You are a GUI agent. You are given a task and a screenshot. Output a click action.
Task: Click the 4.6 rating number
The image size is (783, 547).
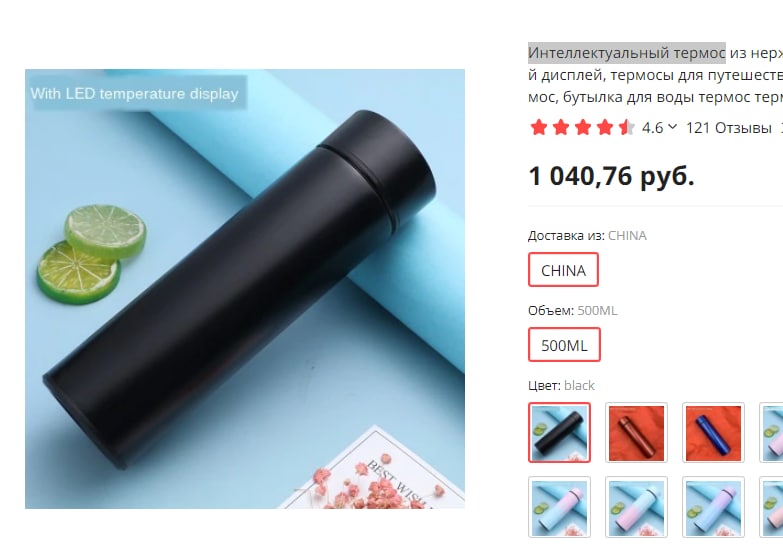click(x=652, y=128)
